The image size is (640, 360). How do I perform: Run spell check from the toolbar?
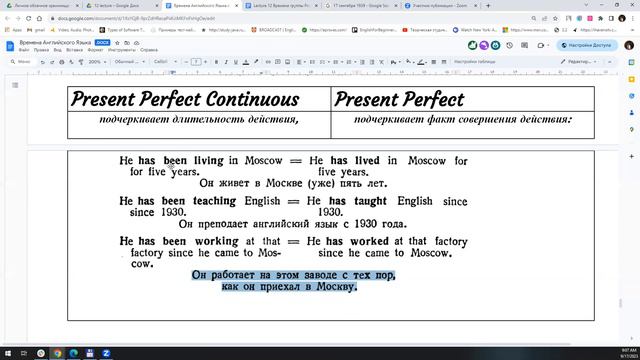coord(71,62)
